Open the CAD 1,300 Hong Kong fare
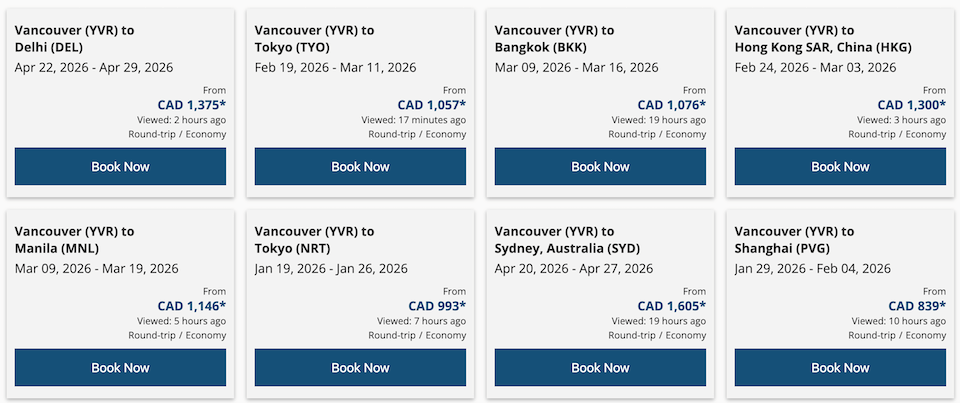This screenshot has width=960, height=403. pos(911,105)
